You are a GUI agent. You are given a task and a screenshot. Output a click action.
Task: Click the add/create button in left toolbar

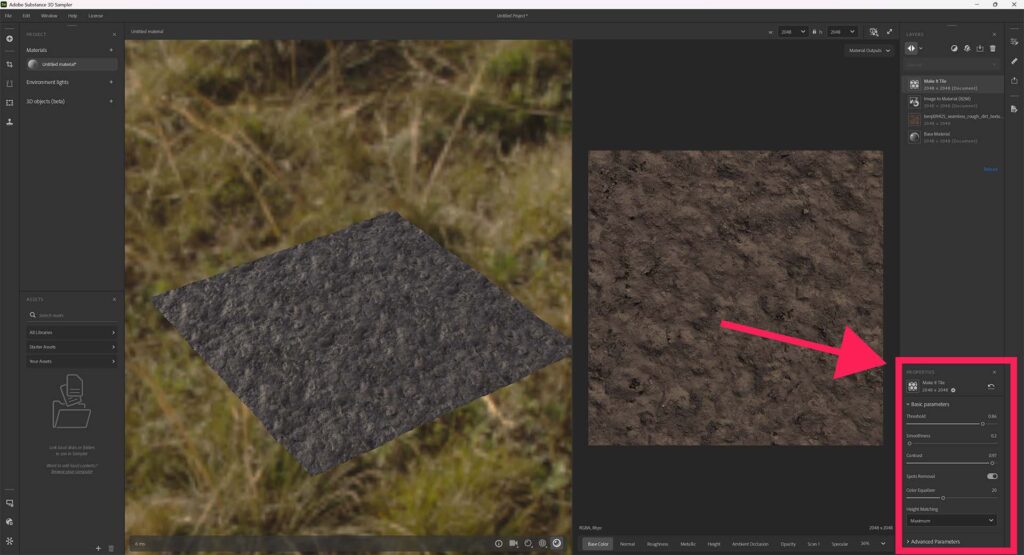click(x=9, y=39)
